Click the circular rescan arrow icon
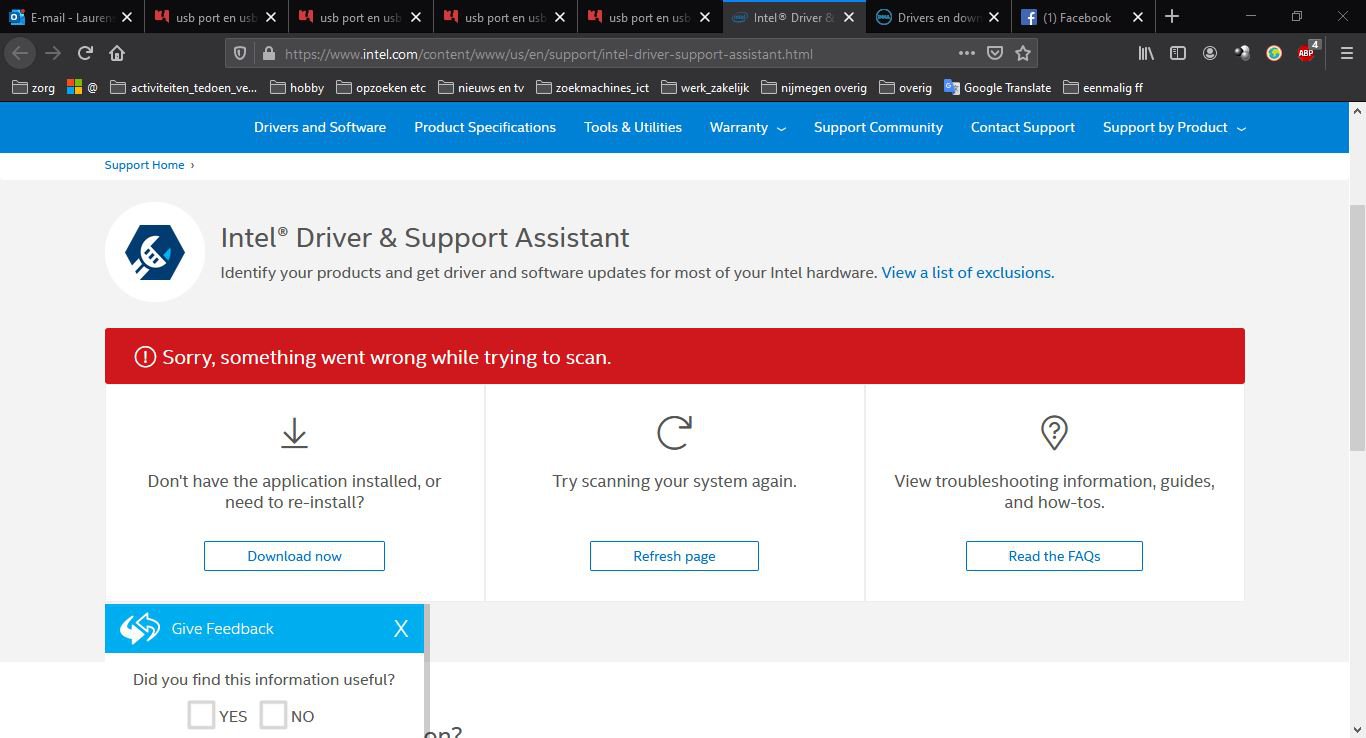Viewport: 1366px width, 738px height. (x=674, y=433)
